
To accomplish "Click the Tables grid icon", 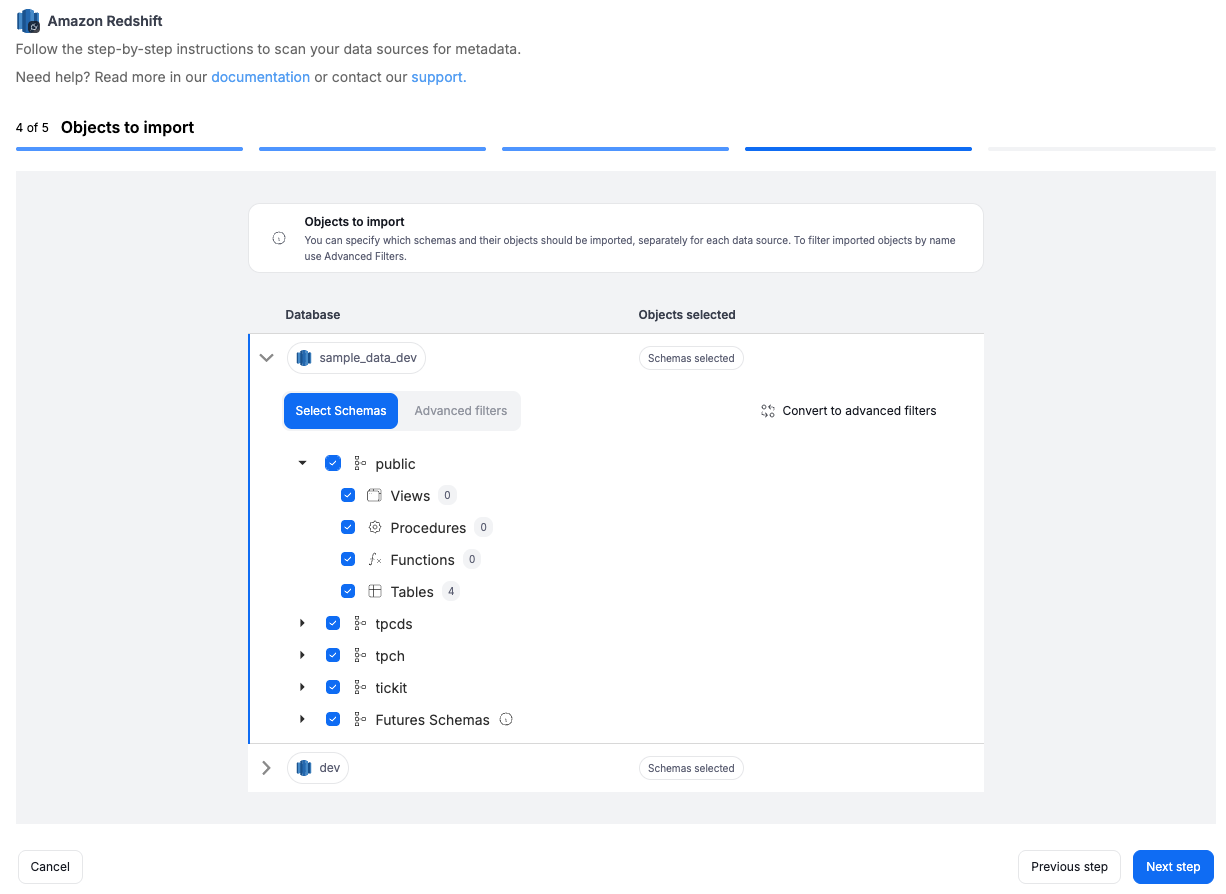I will [x=375, y=592].
